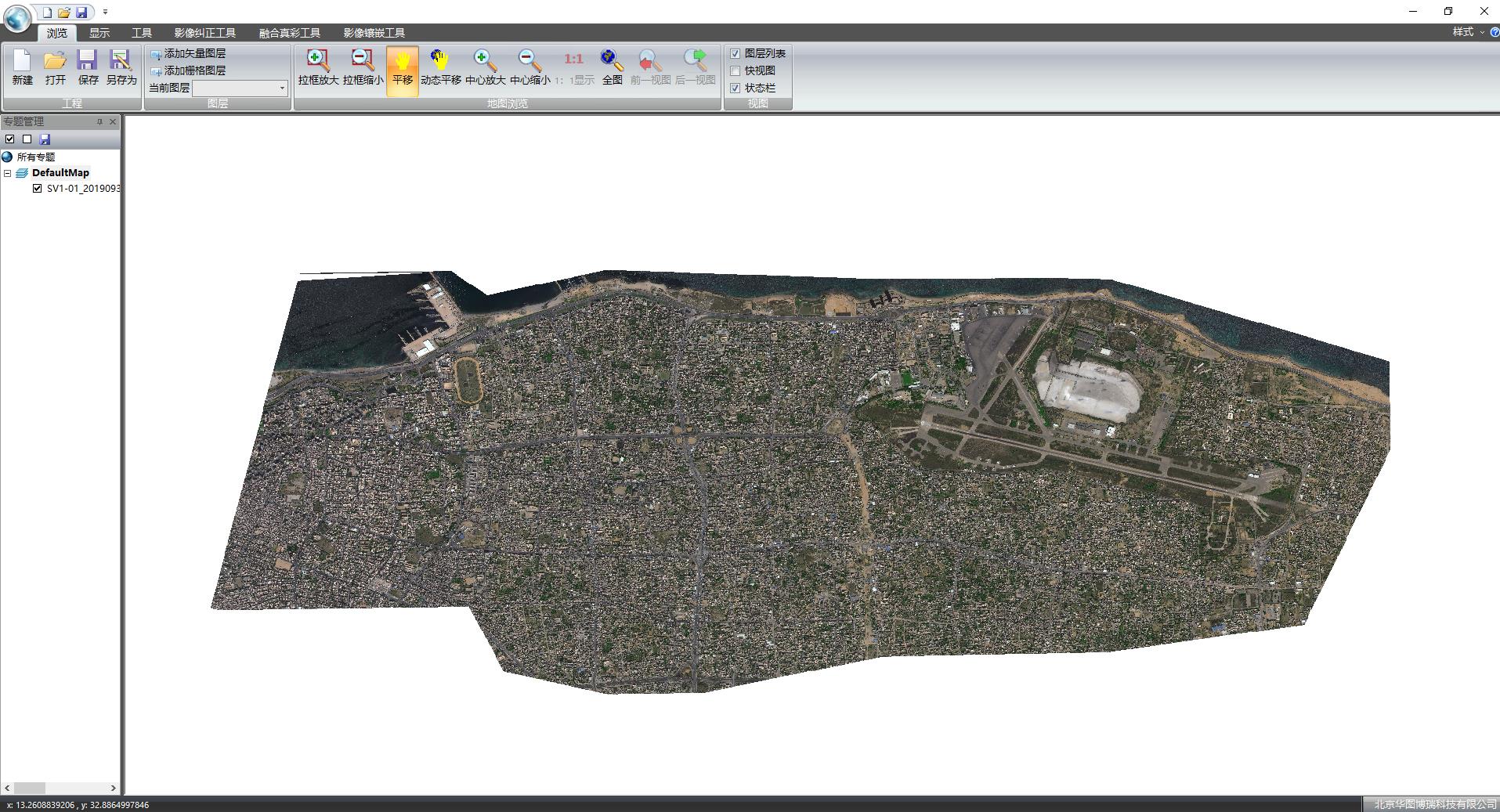Expand the quick access toolbar customize arrow
Screen dimensions: 1500x812
105,13
